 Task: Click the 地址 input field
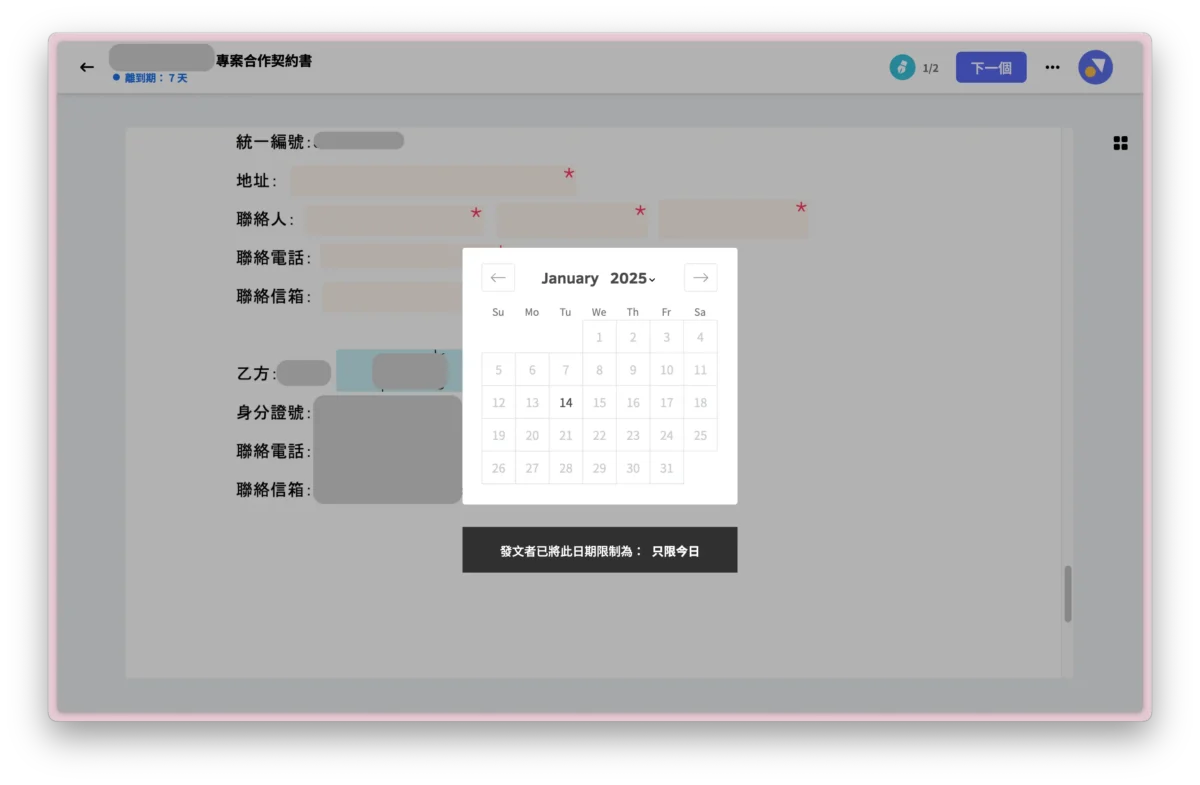(x=428, y=181)
